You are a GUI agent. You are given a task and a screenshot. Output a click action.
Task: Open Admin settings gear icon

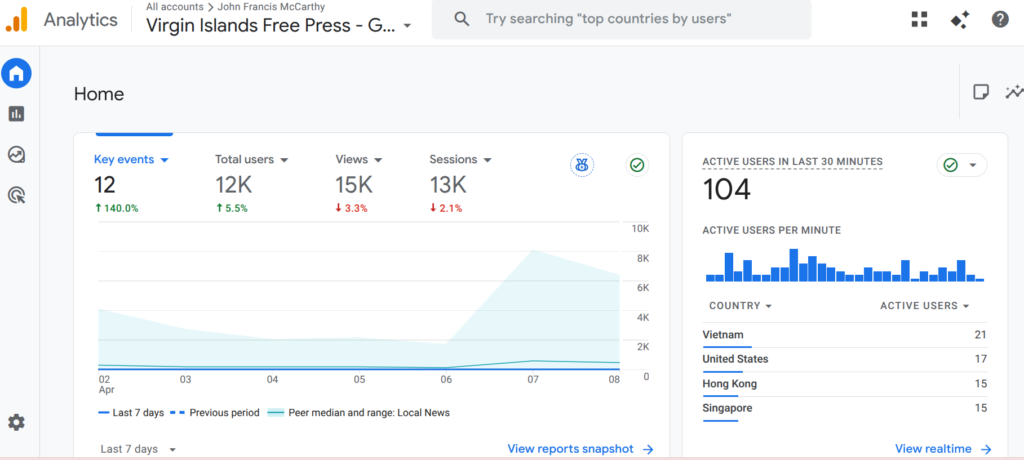(x=17, y=422)
